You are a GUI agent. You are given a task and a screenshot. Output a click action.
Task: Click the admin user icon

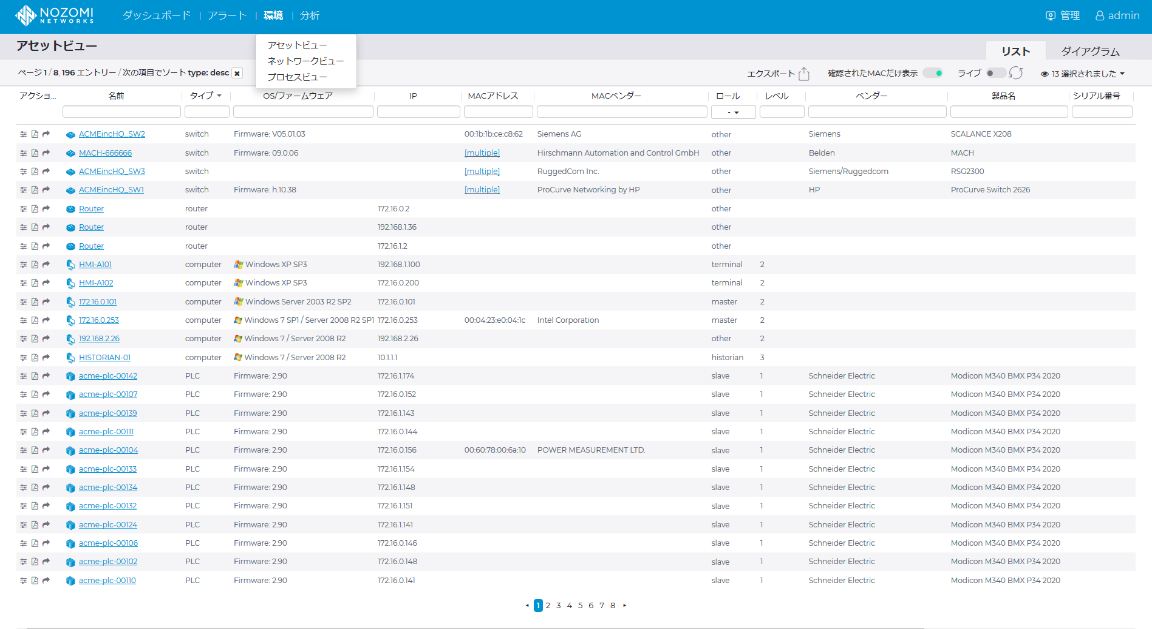[1100, 15]
